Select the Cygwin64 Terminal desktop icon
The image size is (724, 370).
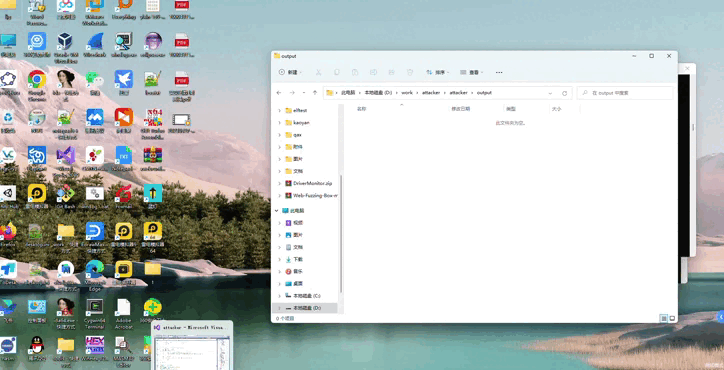click(x=95, y=314)
